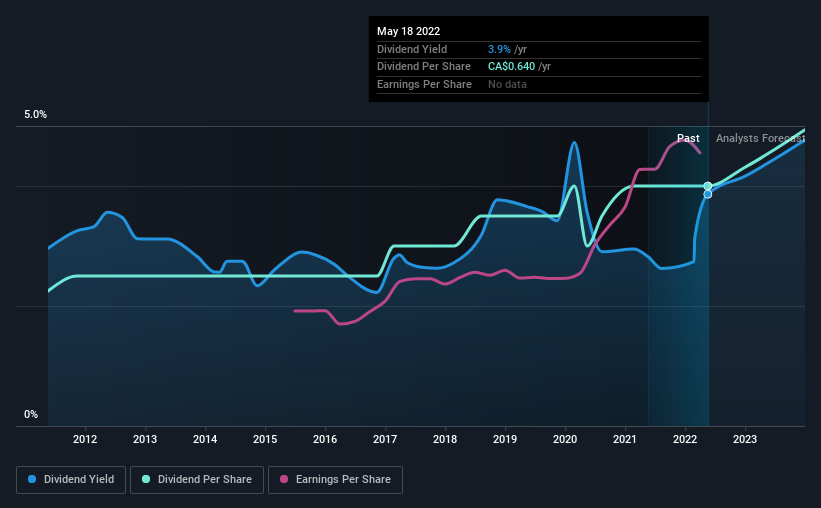Click the 2022 x-axis label

[685, 439]
